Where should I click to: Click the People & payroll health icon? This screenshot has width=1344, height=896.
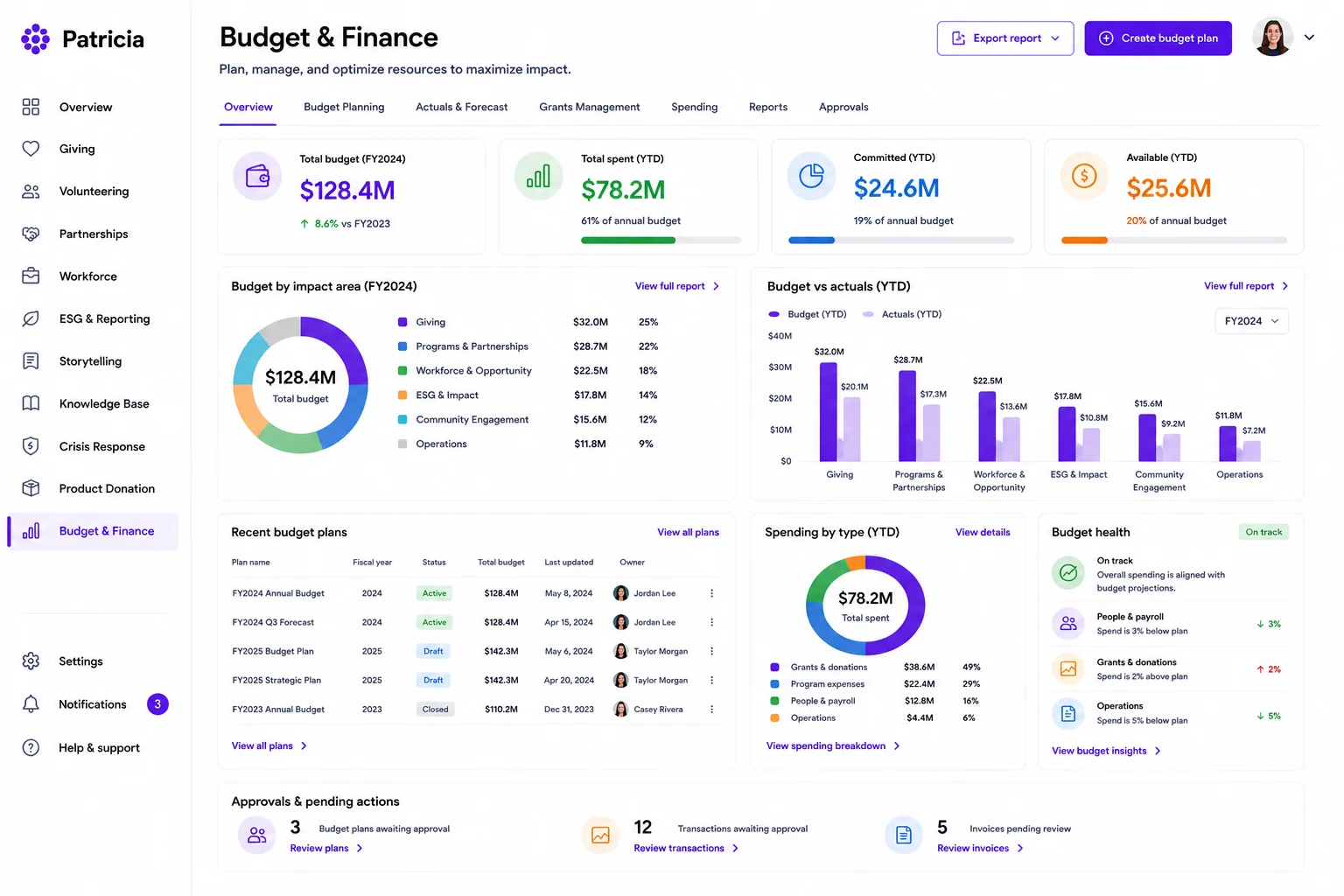(1068, 623)
